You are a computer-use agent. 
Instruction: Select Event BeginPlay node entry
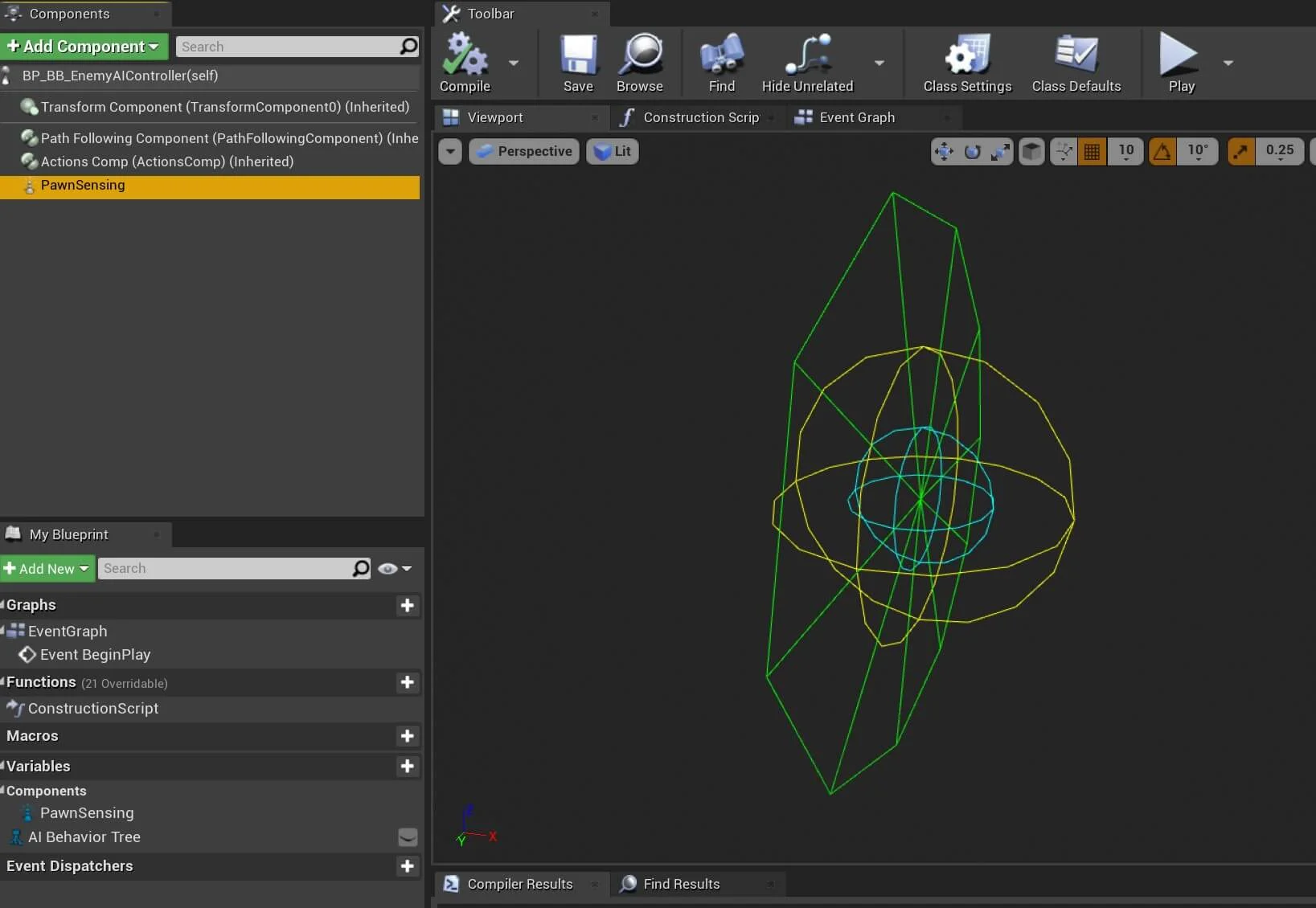pyautogui.click(x=95, y=655)
